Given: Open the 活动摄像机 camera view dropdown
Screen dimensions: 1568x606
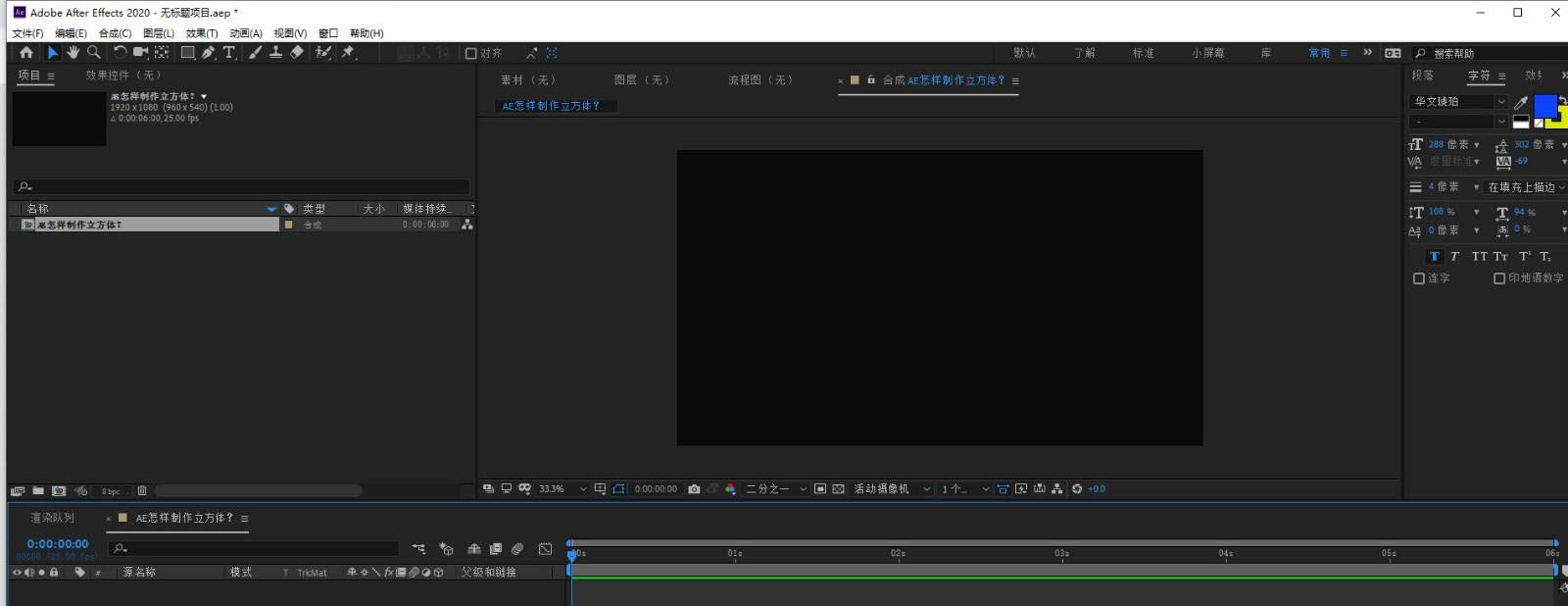Looking at the screenshot, I should (892, 488).
